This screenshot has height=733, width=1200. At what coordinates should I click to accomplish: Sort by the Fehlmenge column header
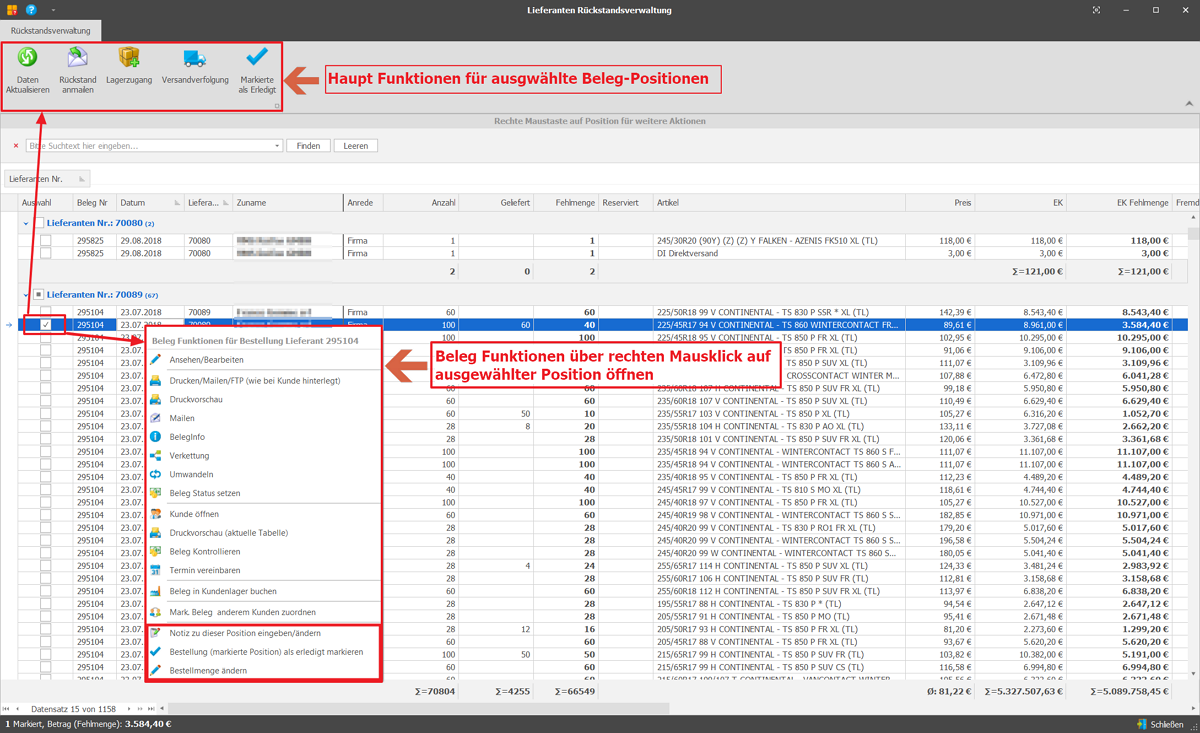(566, 203)
